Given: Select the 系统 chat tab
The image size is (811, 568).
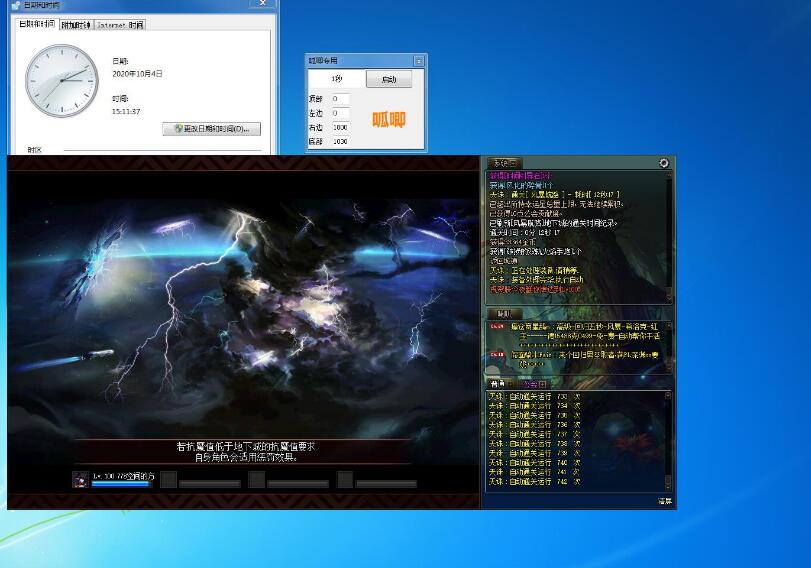Looking at the screenshot, I should 504,163.
